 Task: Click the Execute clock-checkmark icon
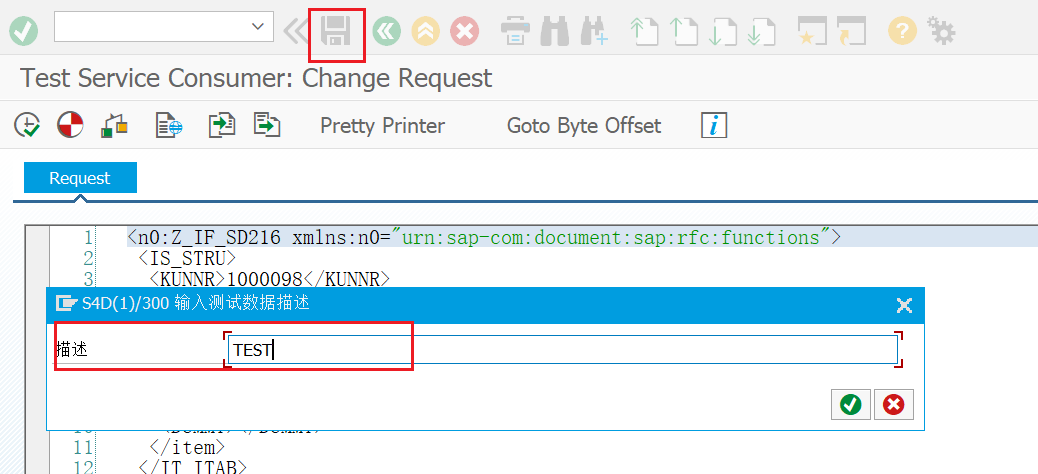click(27, 124)
